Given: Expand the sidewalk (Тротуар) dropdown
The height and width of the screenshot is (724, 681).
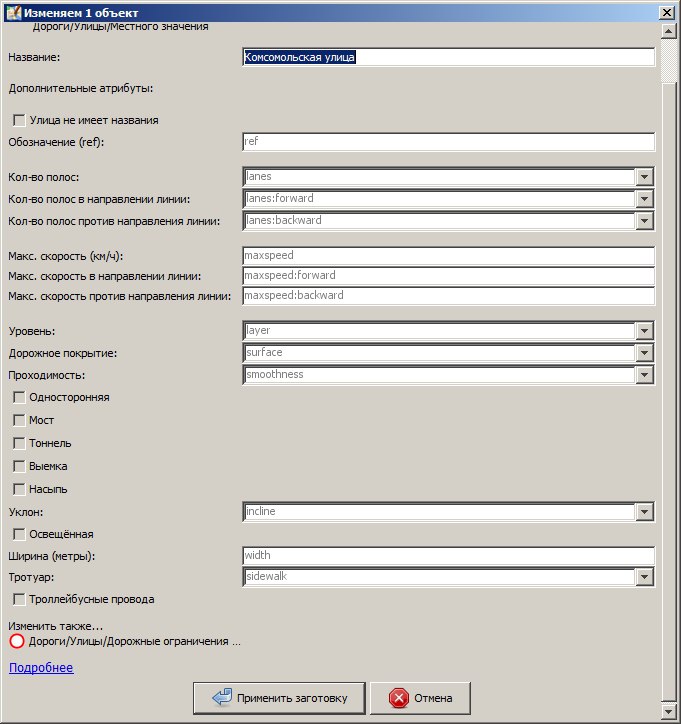Looking at the screenshot, I should (644, 577).
